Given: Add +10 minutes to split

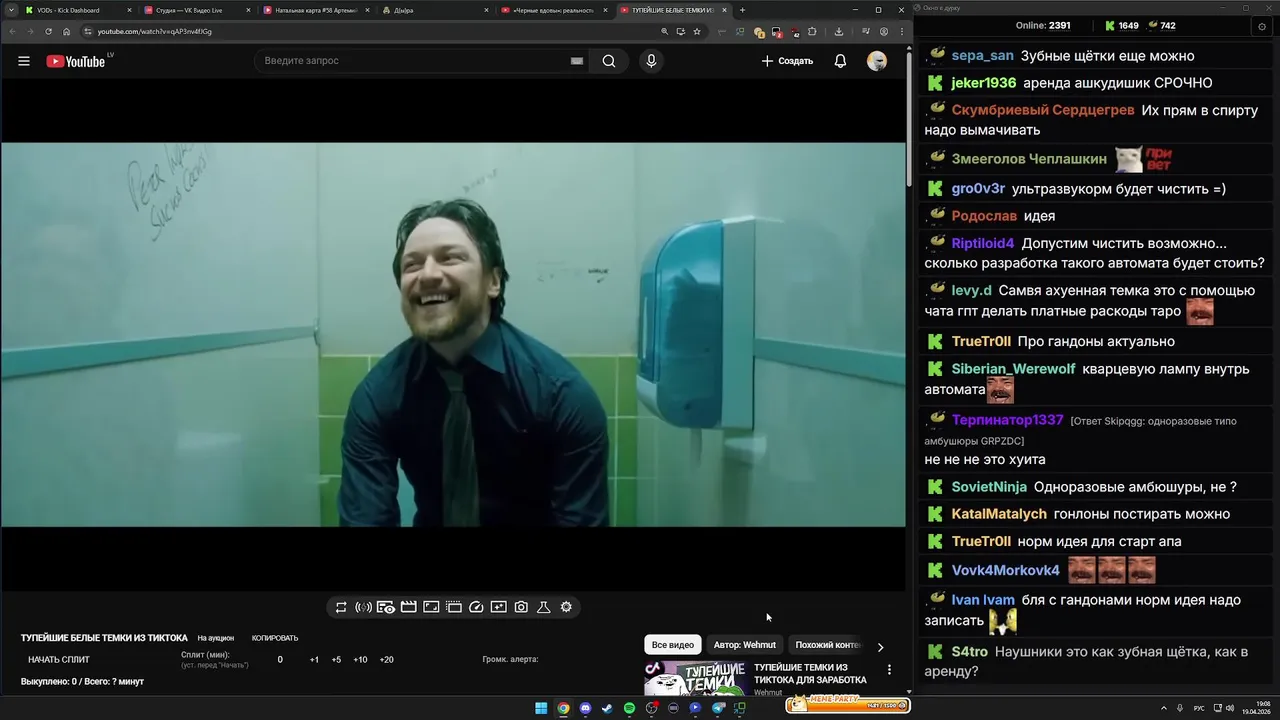Looking at the screenshot, I should coord(360,660).
